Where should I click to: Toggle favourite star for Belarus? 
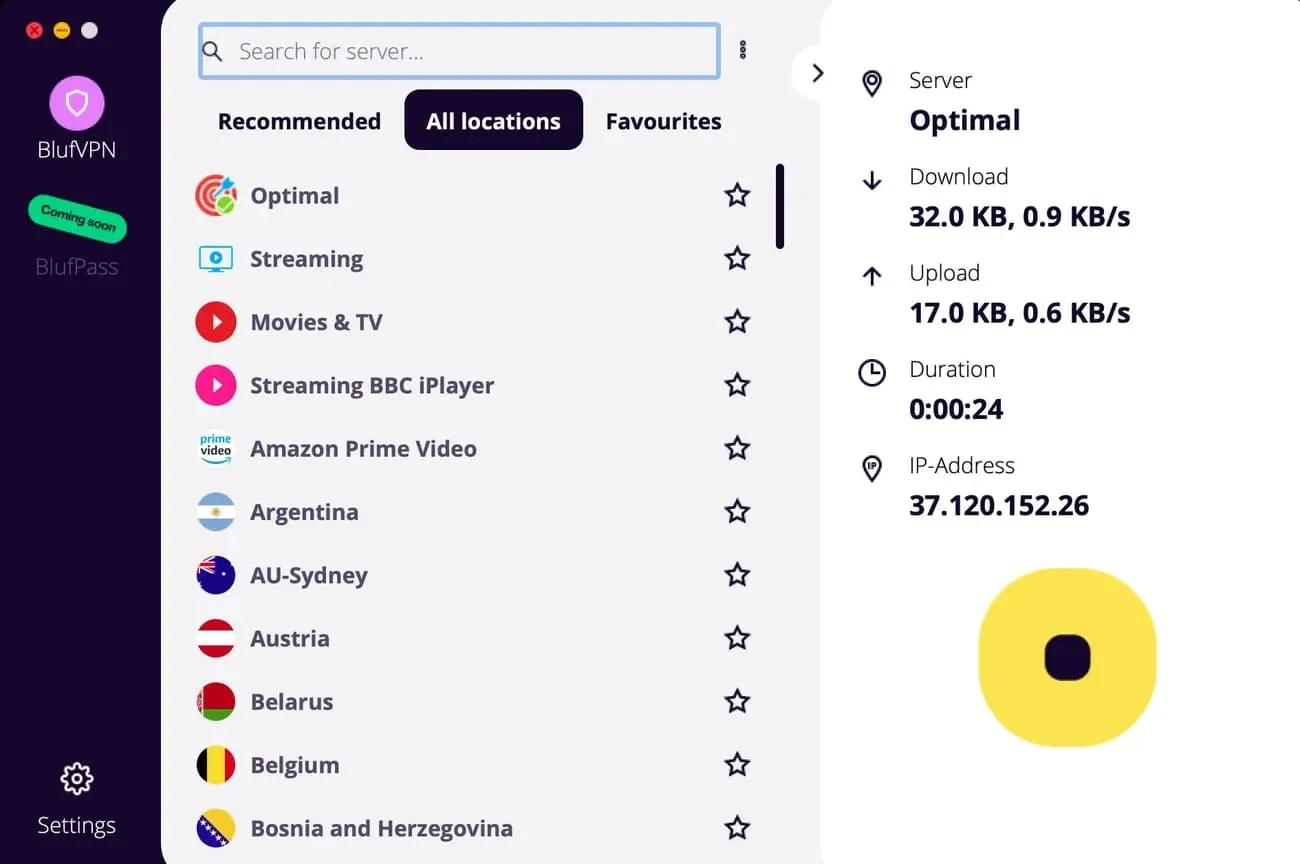[737, 701]
